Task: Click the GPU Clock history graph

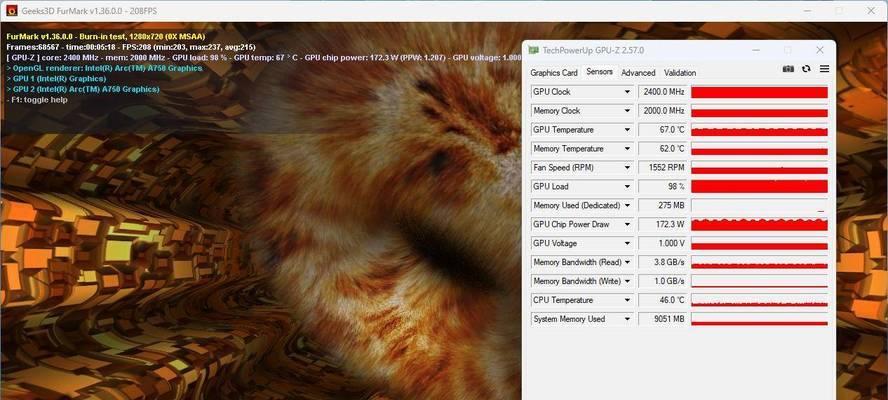Action: pos(759,92)
